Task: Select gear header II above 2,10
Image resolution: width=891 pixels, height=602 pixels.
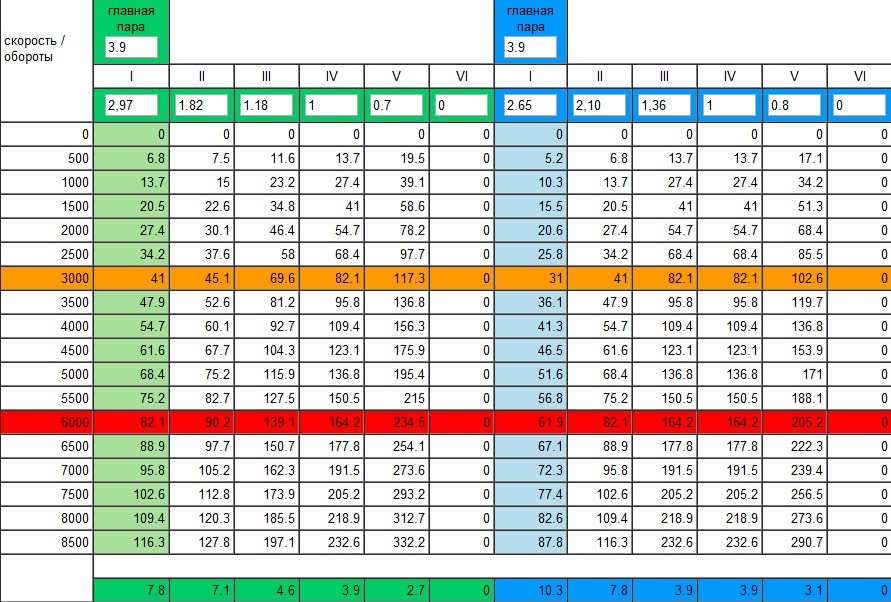Action: (599, 76)
